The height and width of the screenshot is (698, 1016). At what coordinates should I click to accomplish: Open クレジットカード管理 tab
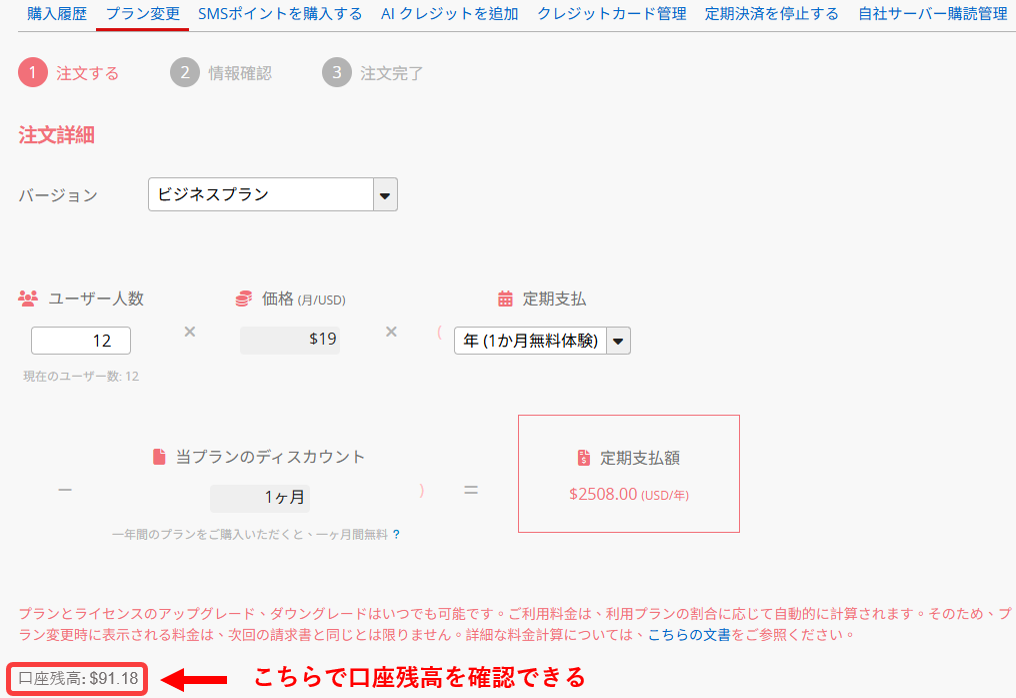(611, 14)
